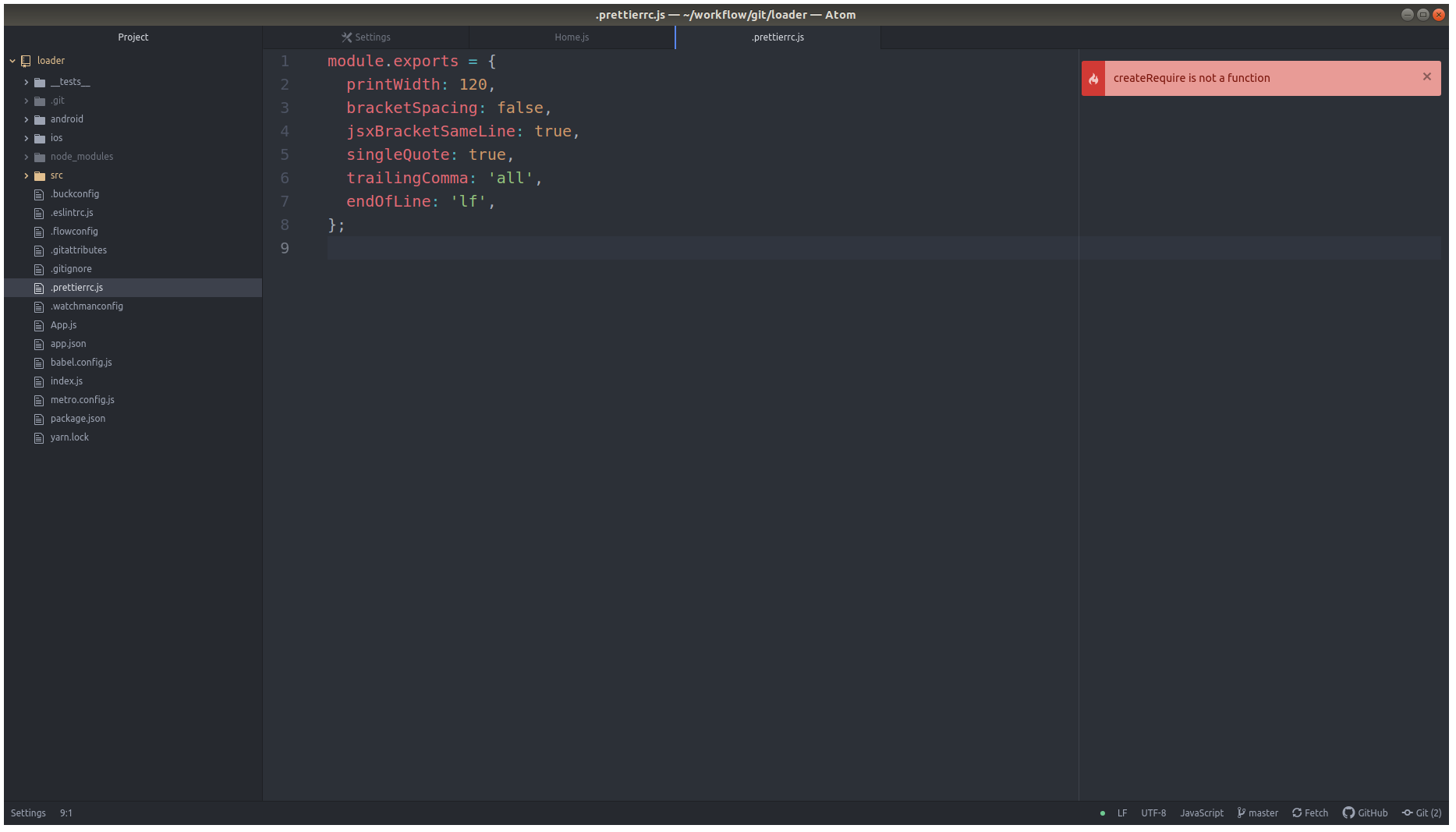Dismiss the createRequire error notification

[x=1426, y=77]
